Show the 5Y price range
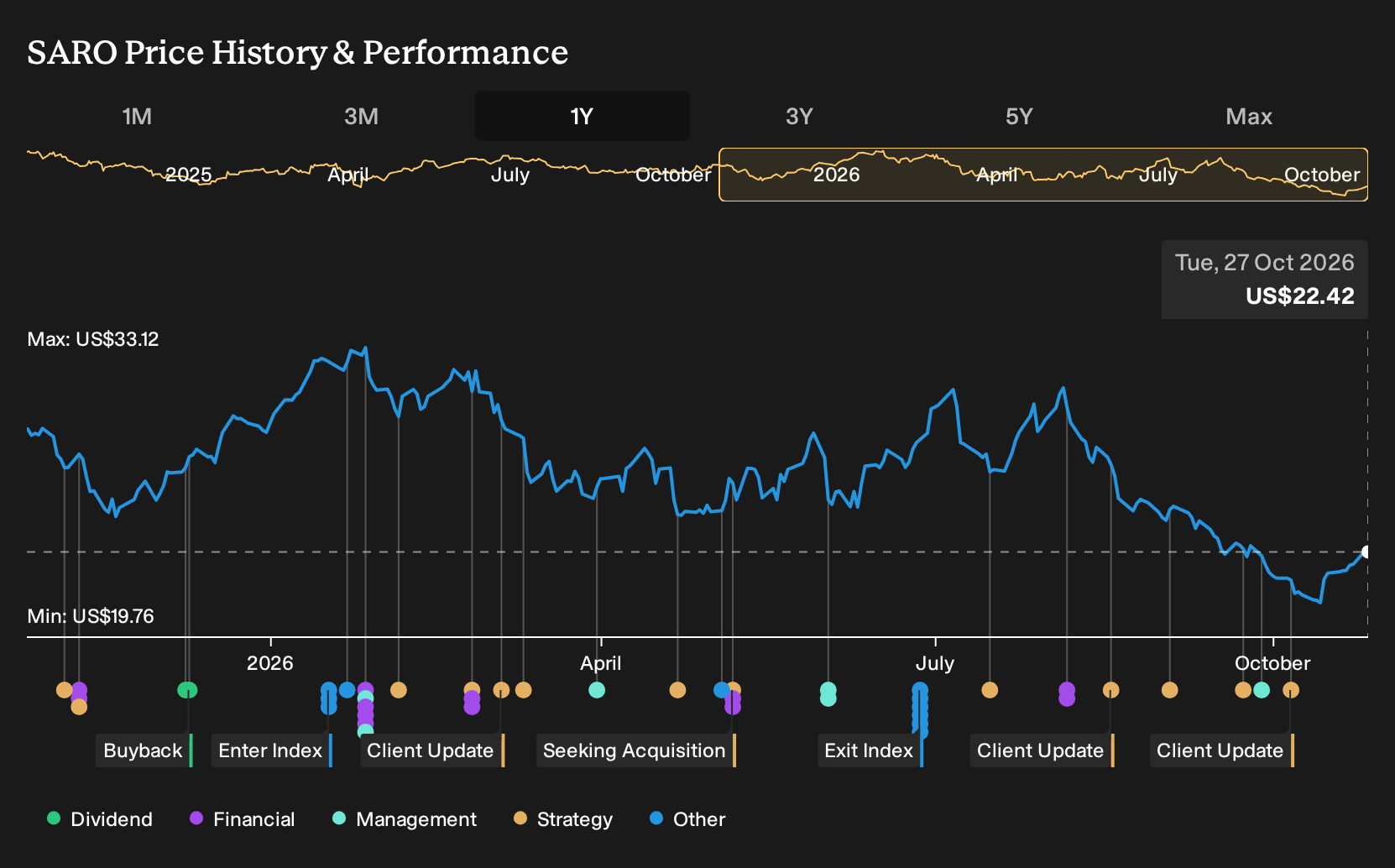 (x=1019, y=116)
